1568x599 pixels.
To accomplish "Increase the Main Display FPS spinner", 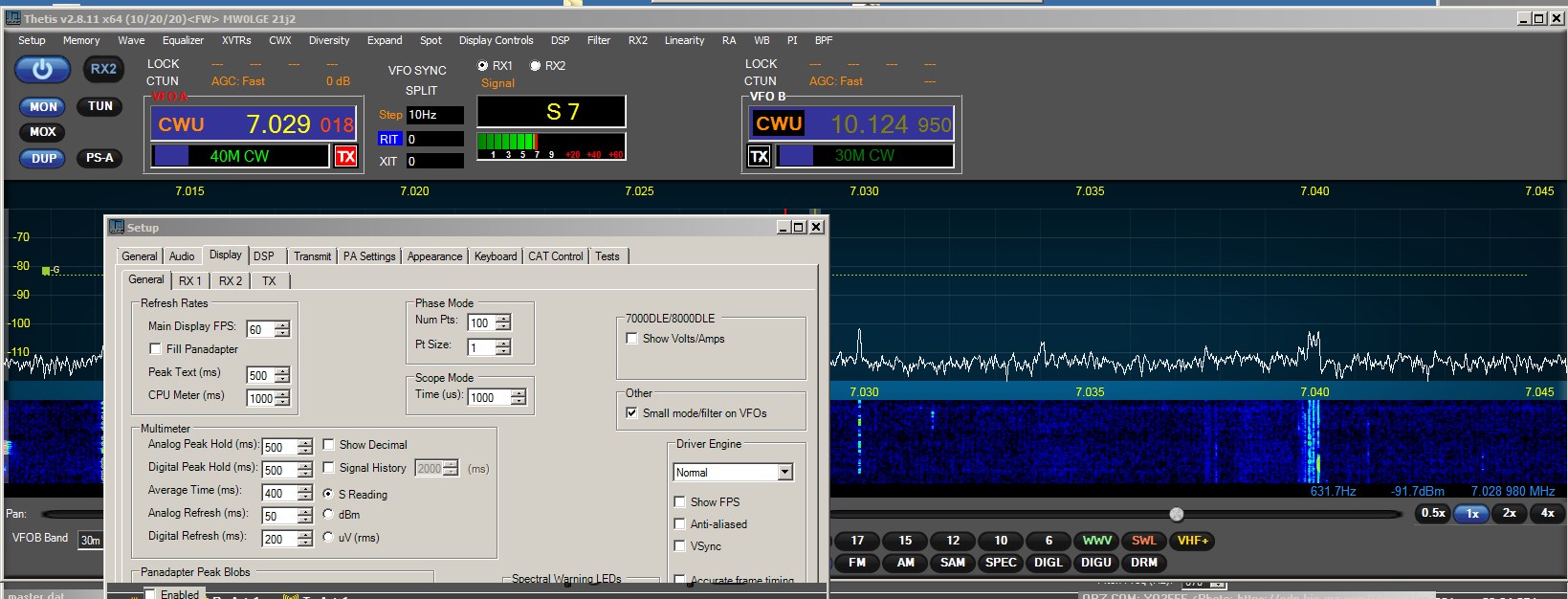I will pyautogui.click(x=282, y=324).
